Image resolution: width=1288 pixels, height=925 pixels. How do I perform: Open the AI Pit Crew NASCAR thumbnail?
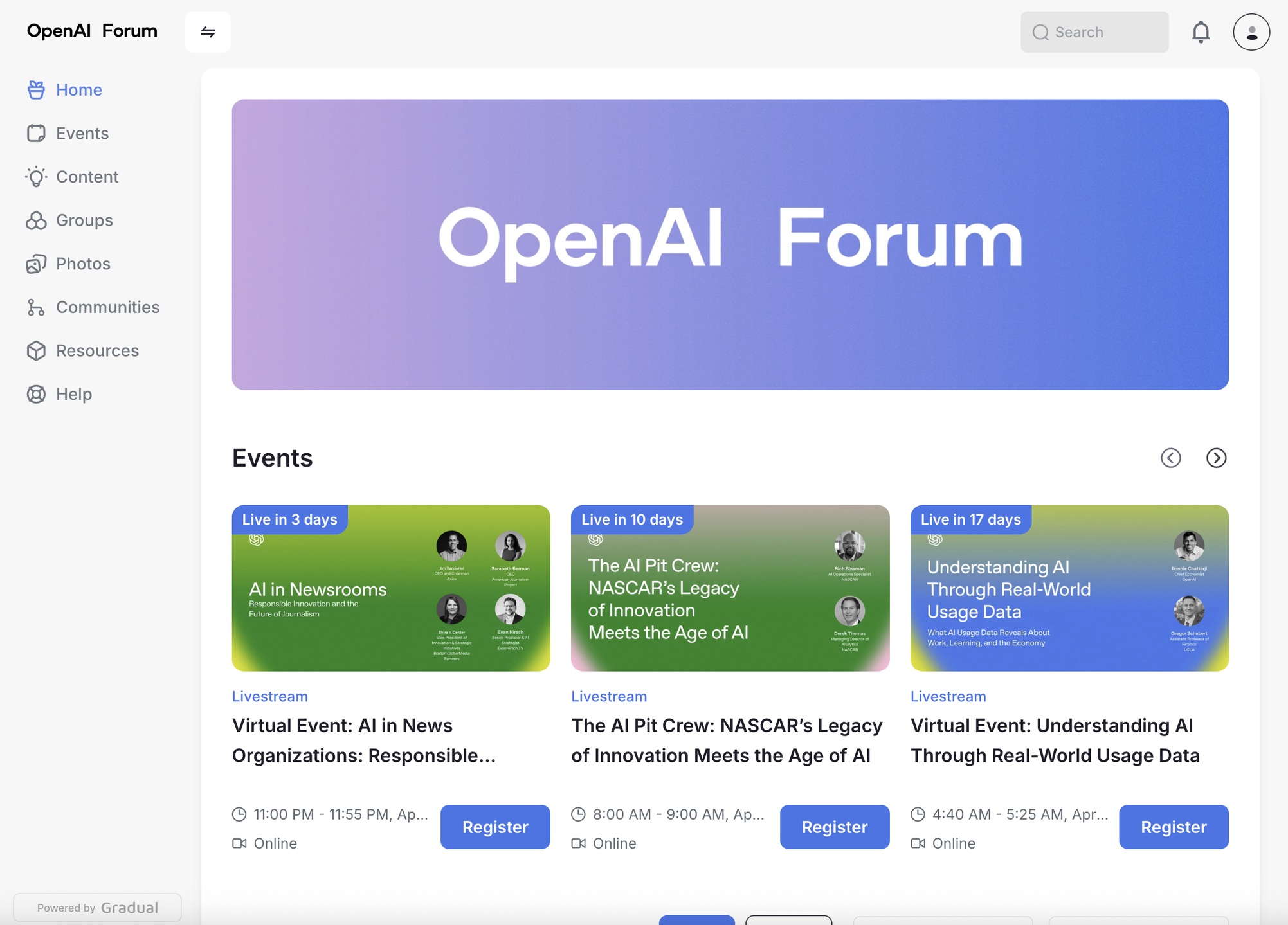click(x=730, y=588)
